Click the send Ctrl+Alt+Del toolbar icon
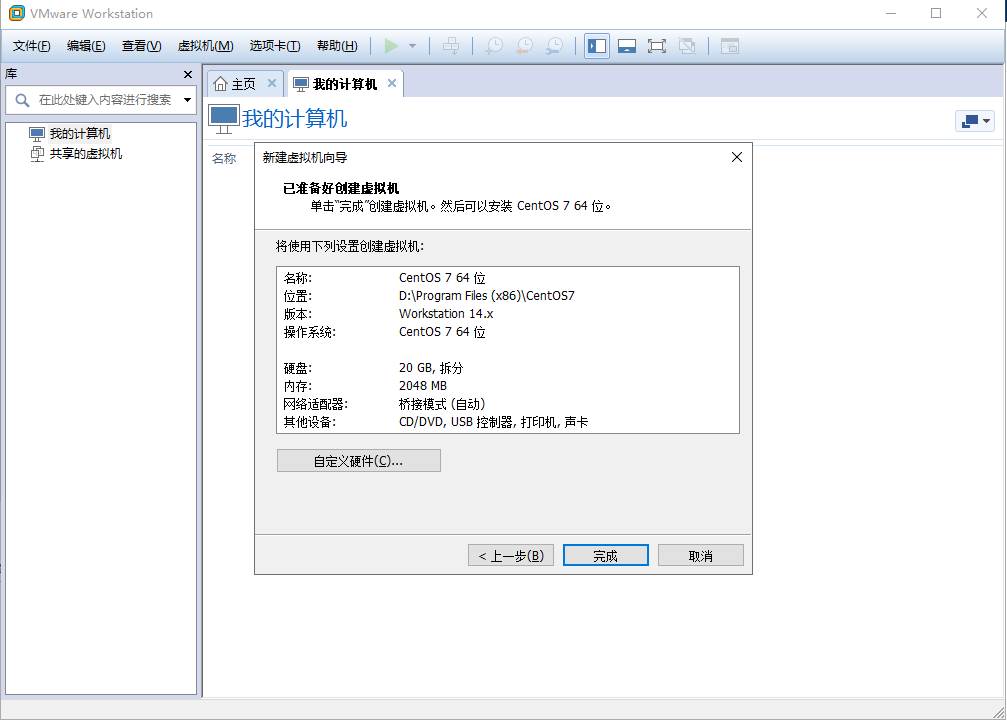 click(451, 46)
